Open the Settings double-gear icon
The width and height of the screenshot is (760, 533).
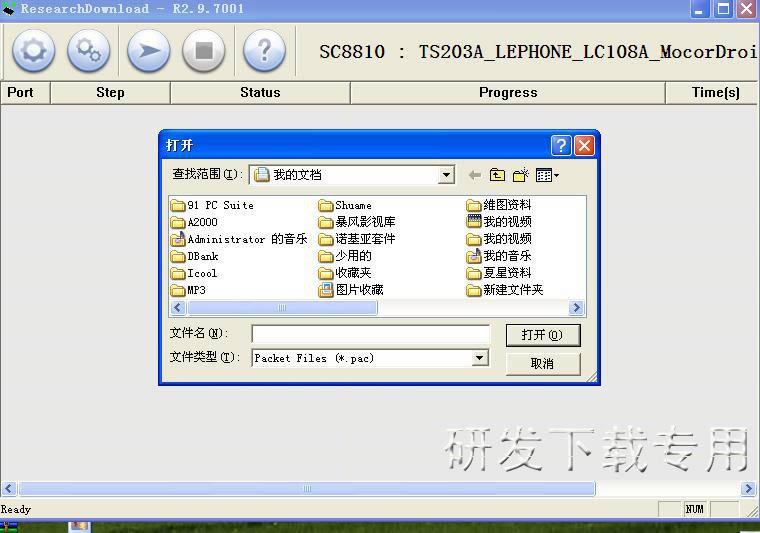pyautogui.click(x=89, y=50)
